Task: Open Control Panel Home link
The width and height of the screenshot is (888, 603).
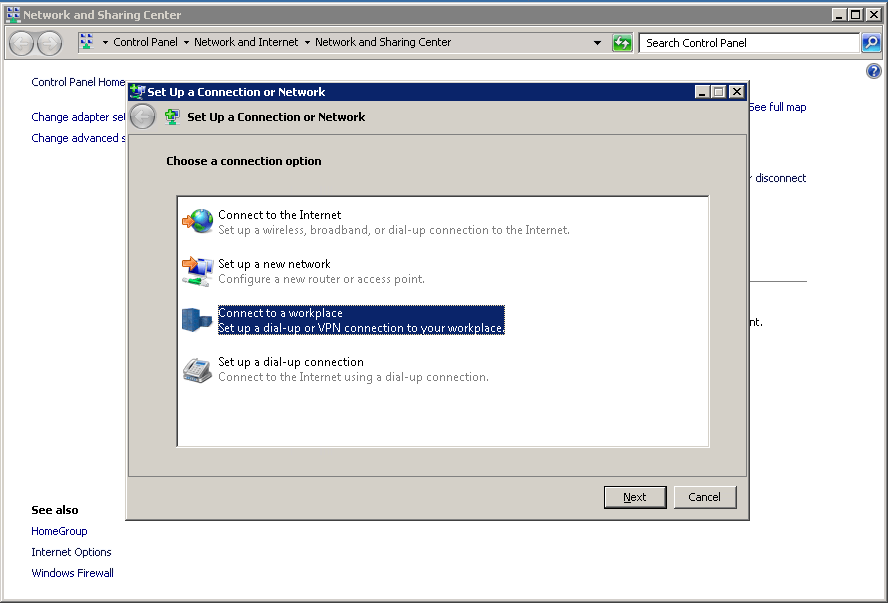Action: click(78, 83)
